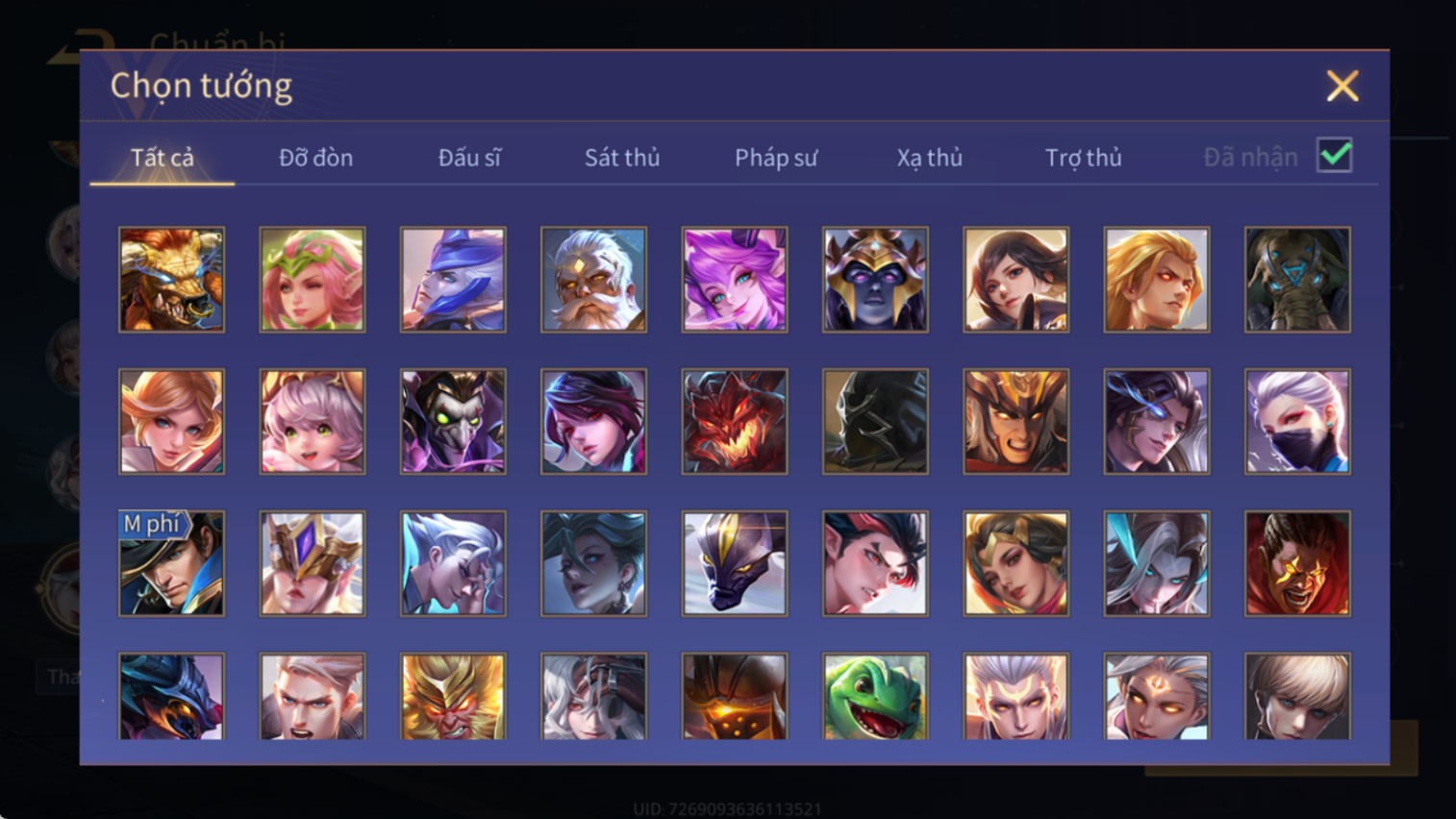Show heroes in Pháp sư tab

(x=776, y=158)
